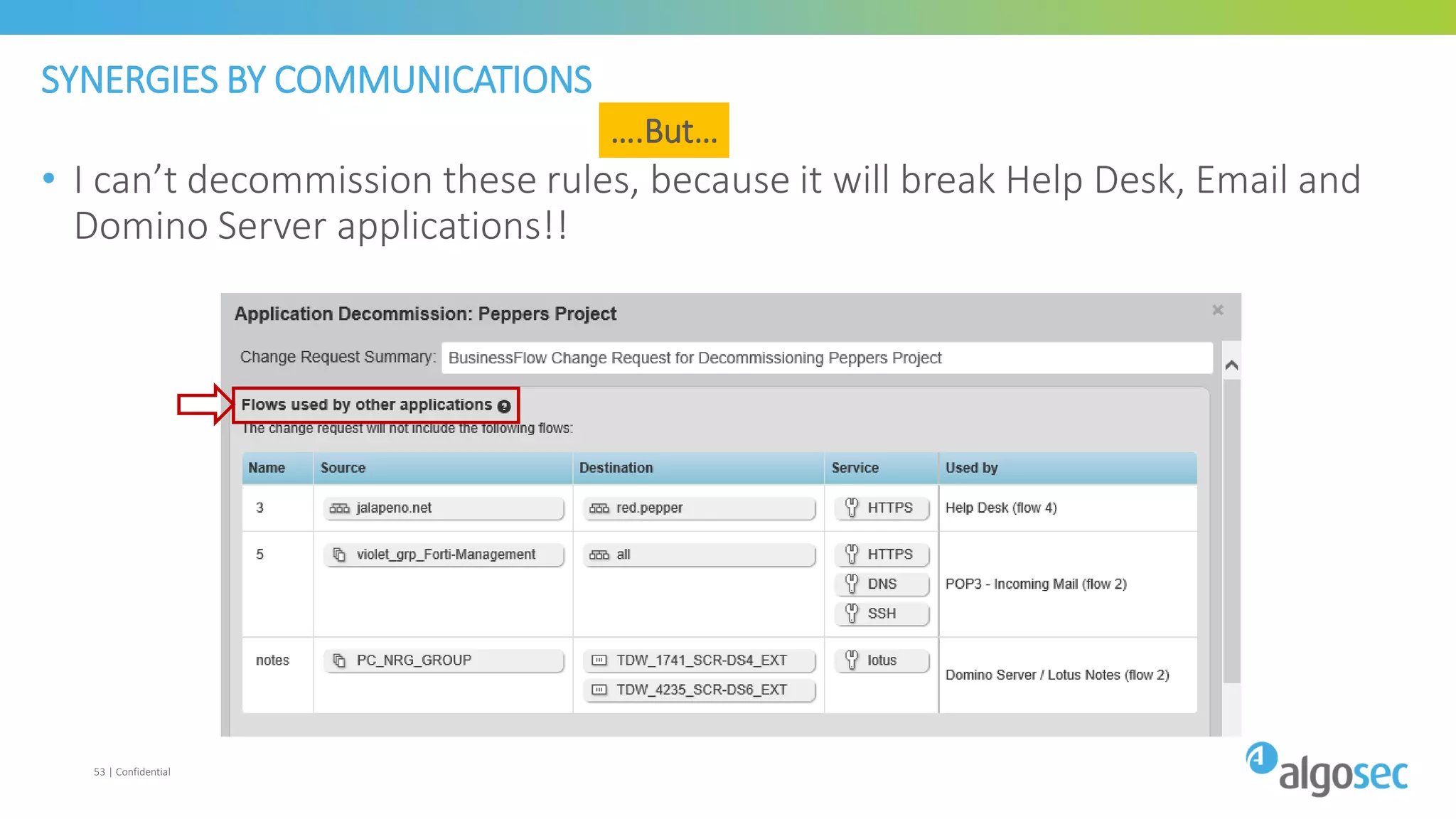
Task: Select the HTTPS service in the jalapeno.net row
Action: 882,508
